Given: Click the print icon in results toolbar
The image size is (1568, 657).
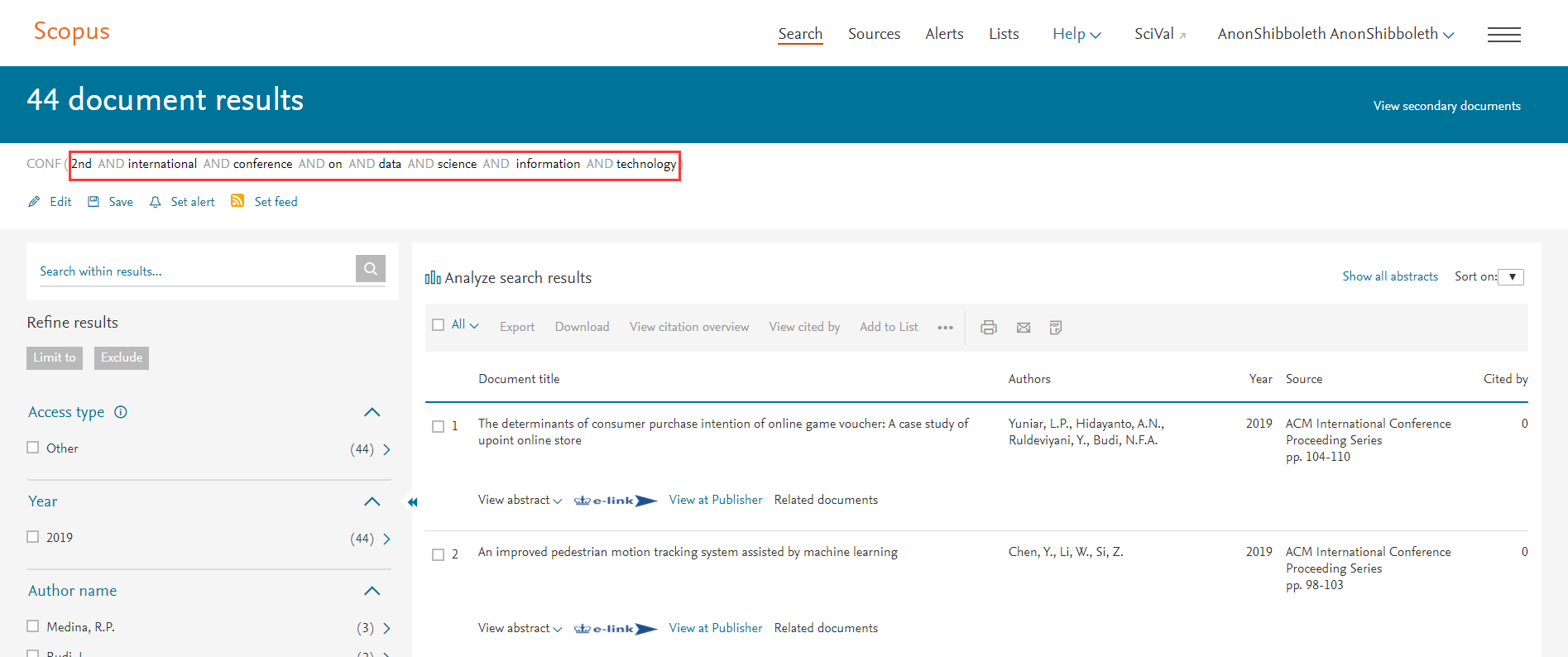Looking at the screenshot, I should pos(988,328).
